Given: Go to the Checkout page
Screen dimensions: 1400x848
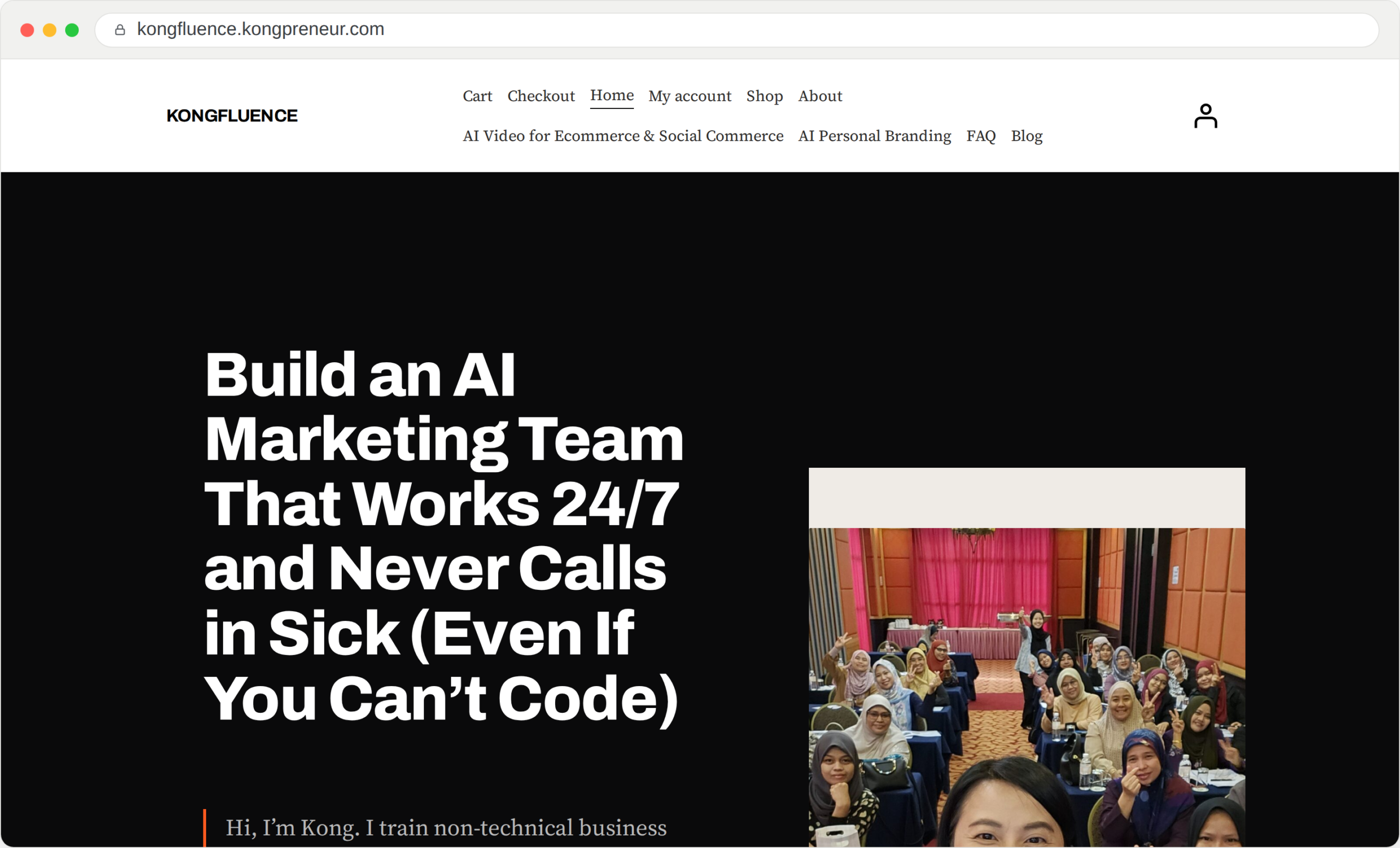Looking at the screenshot, I should (541, 96).
